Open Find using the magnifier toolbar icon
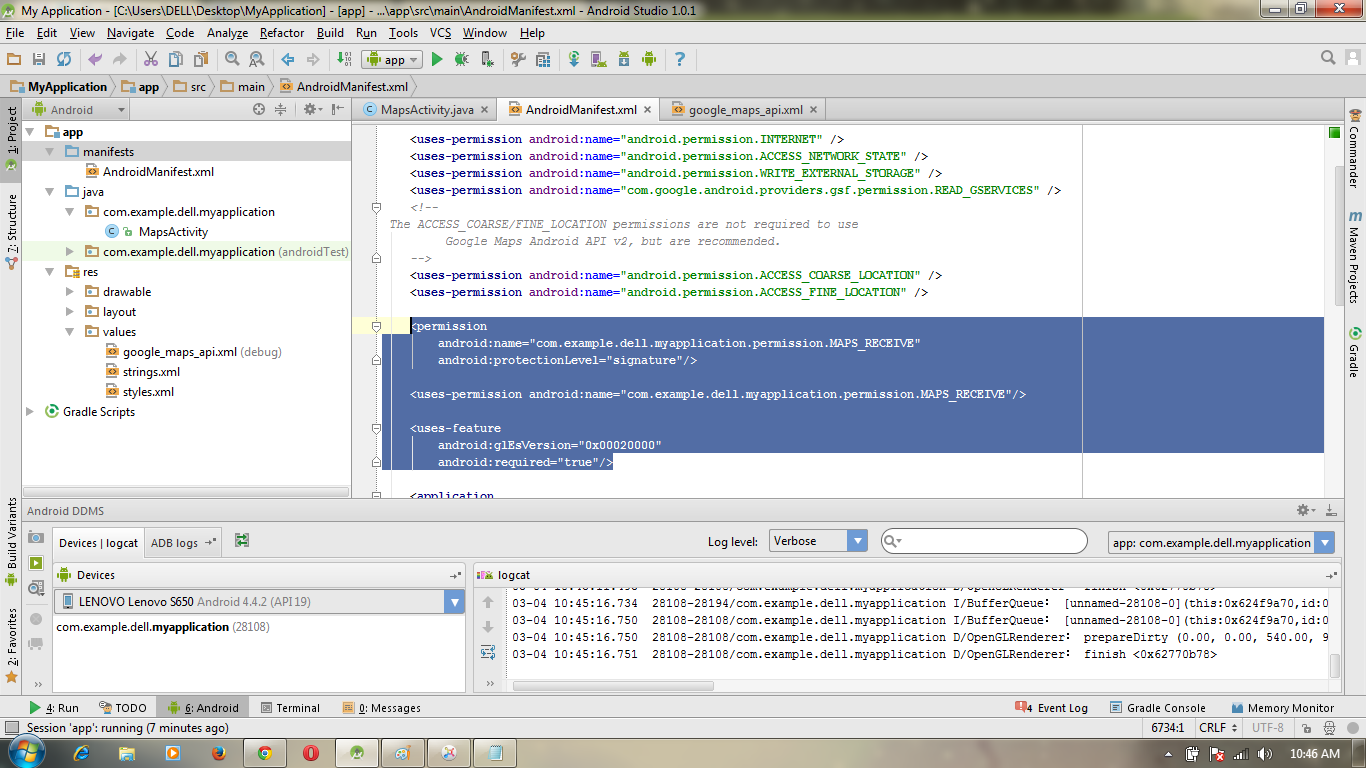 232,60
